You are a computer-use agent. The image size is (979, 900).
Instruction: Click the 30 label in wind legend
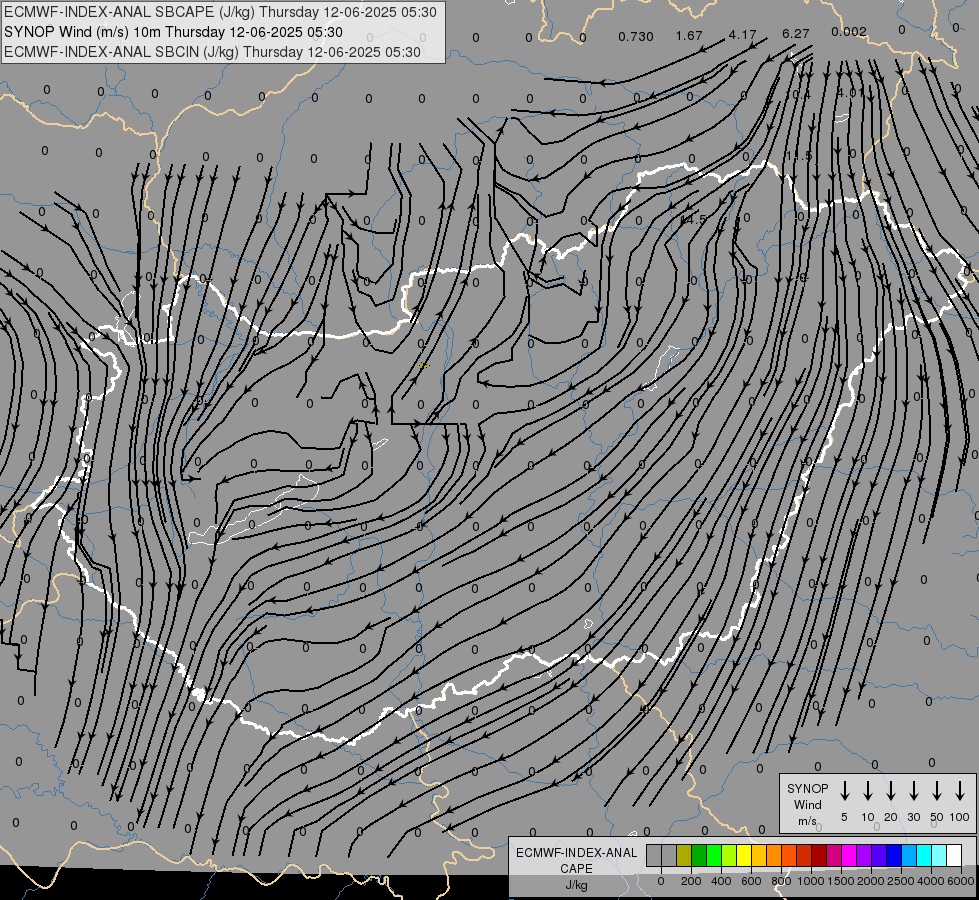point(913,817)
